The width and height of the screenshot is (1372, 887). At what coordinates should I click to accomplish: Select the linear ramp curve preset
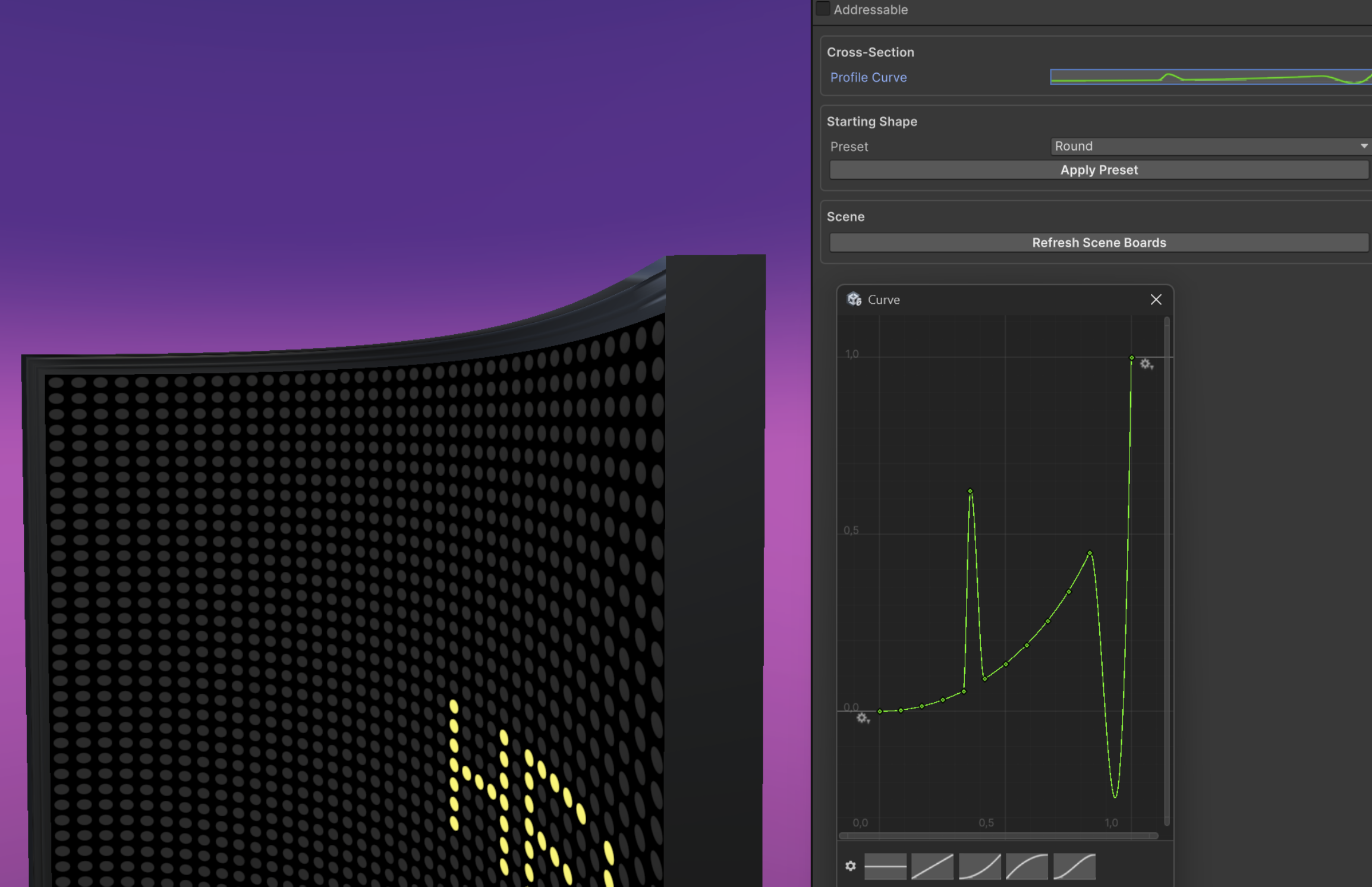(x=932, y=866)
